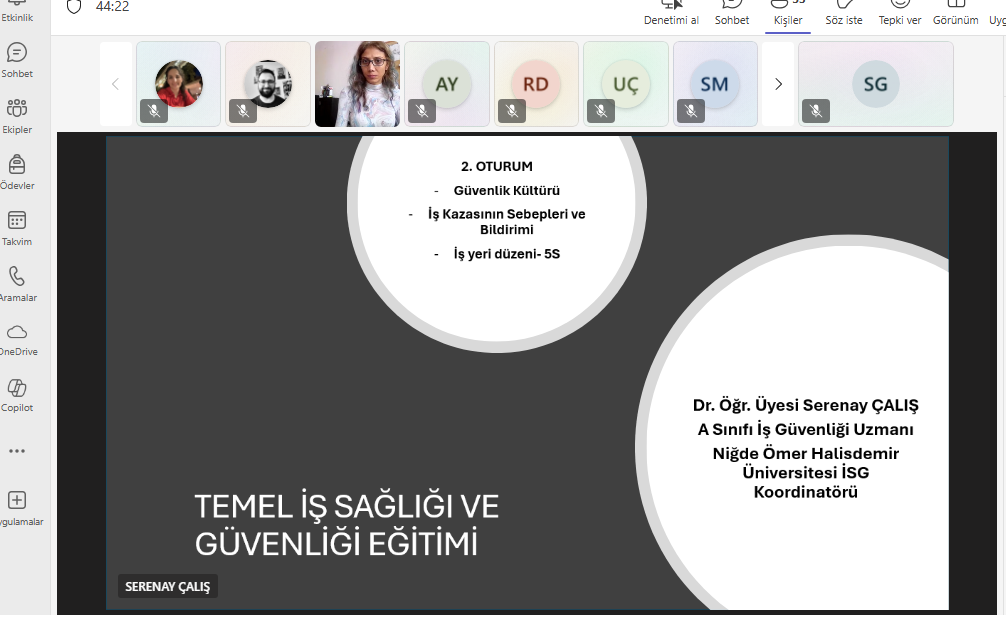Show previous participants with left chevron
Image resolution: width=1006 pixels, height=618 pixels.
pos(115,84)
